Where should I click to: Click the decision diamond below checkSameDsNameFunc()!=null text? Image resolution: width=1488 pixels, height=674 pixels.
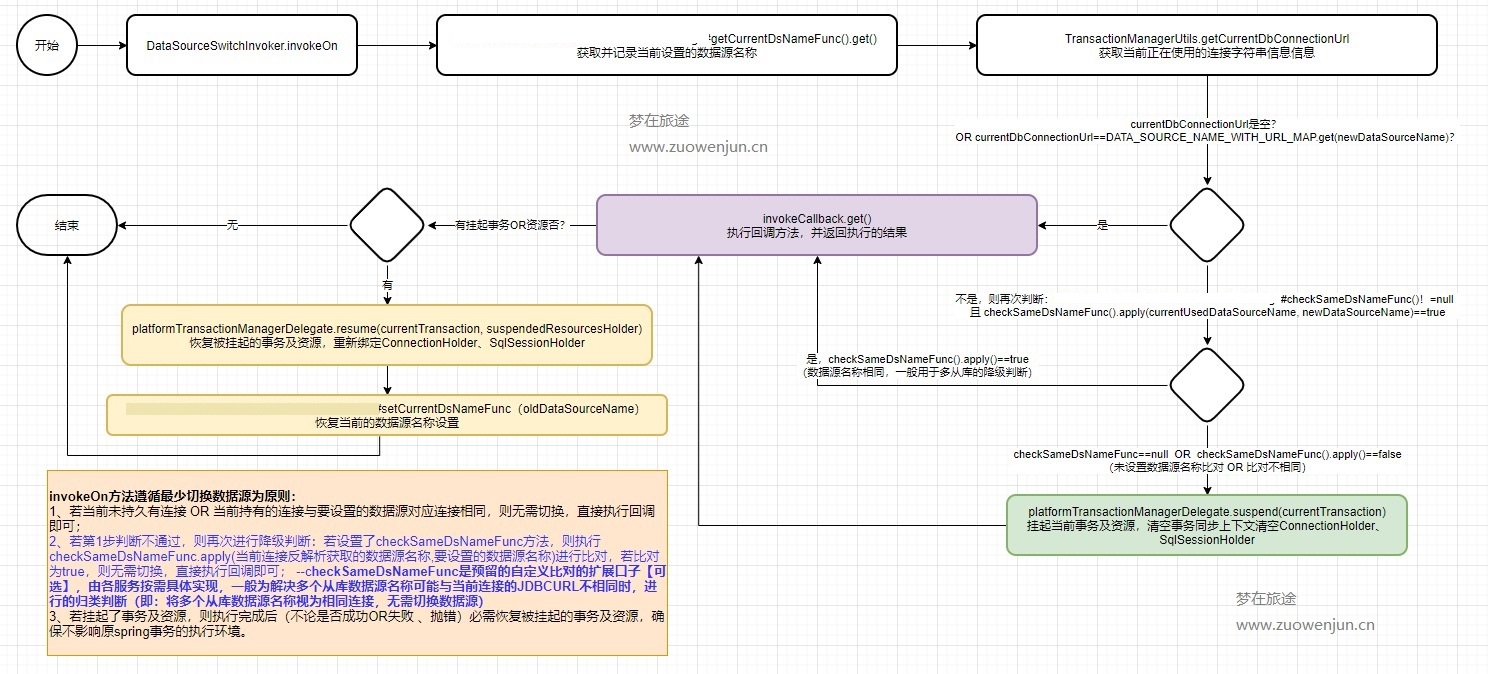click(1206, 385)
